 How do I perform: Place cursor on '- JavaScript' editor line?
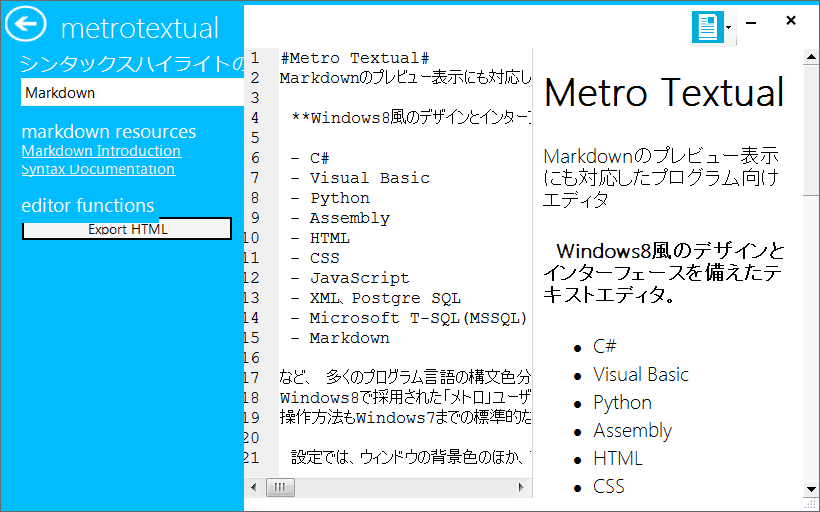click(350, 278)
